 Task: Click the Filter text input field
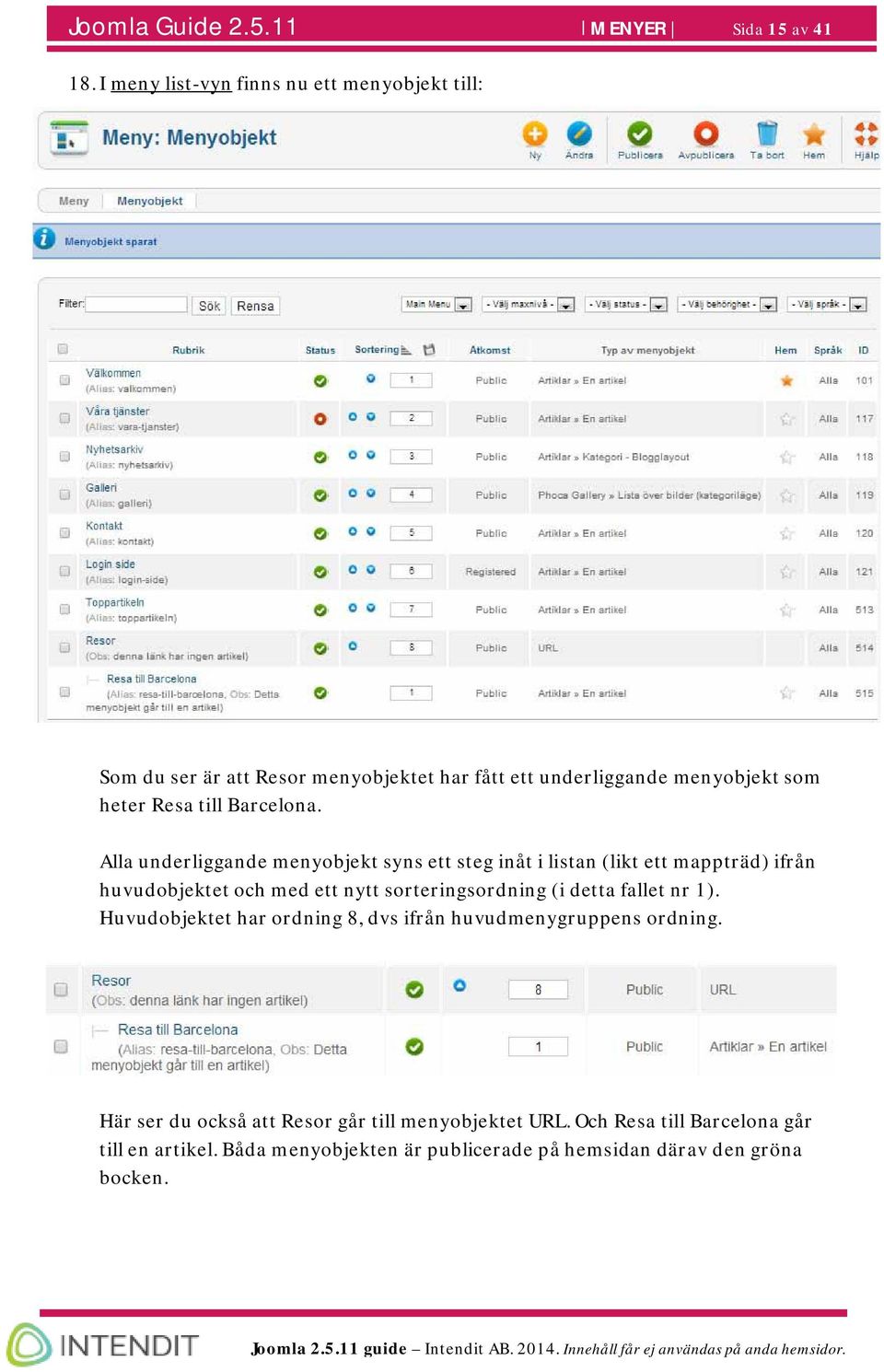(136, 304)
